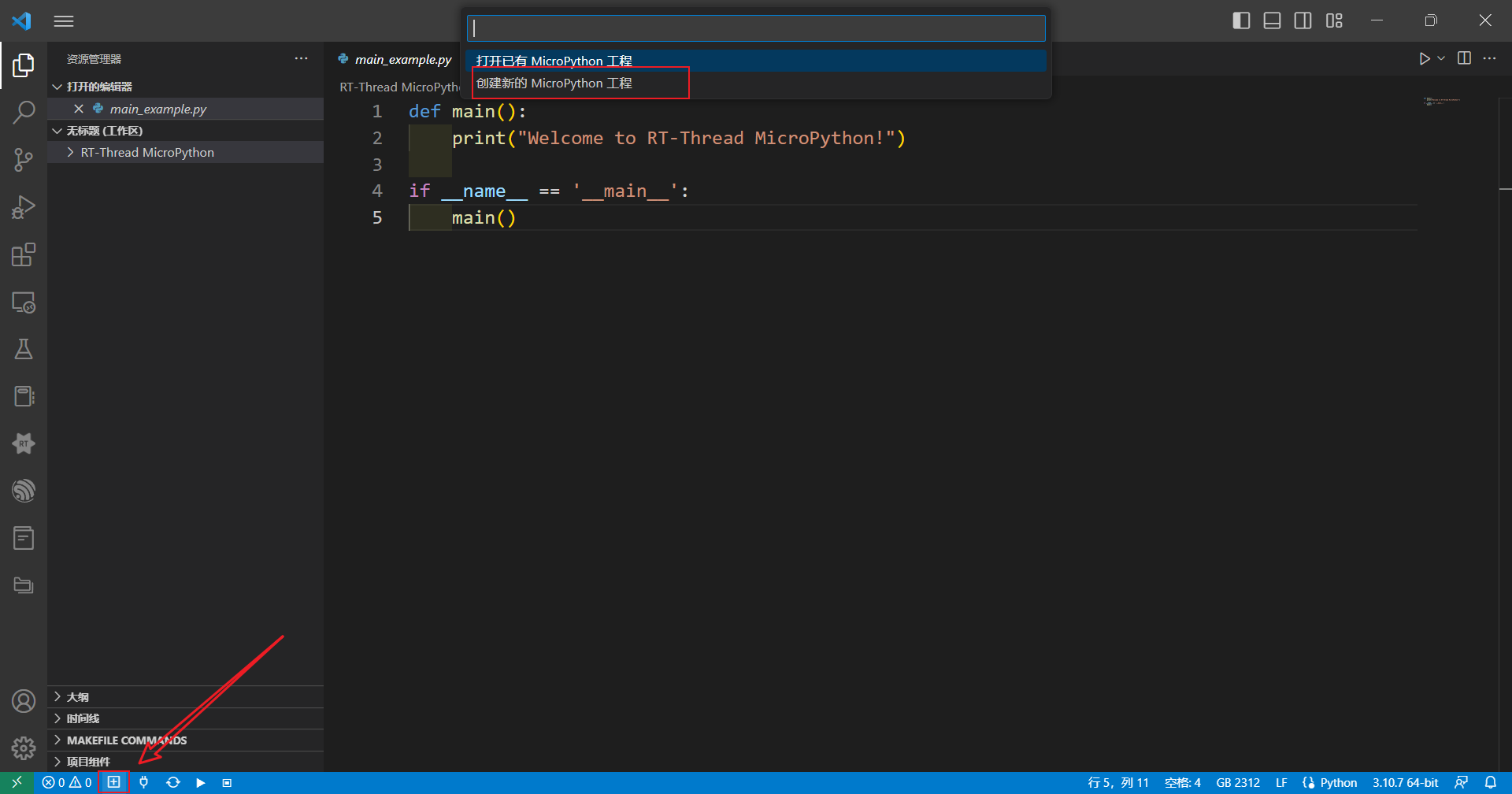Image resolution: width=1512 pixels, height=794 pixels.
Task: Close main_example.py in open editors
Action: (79, 109)
